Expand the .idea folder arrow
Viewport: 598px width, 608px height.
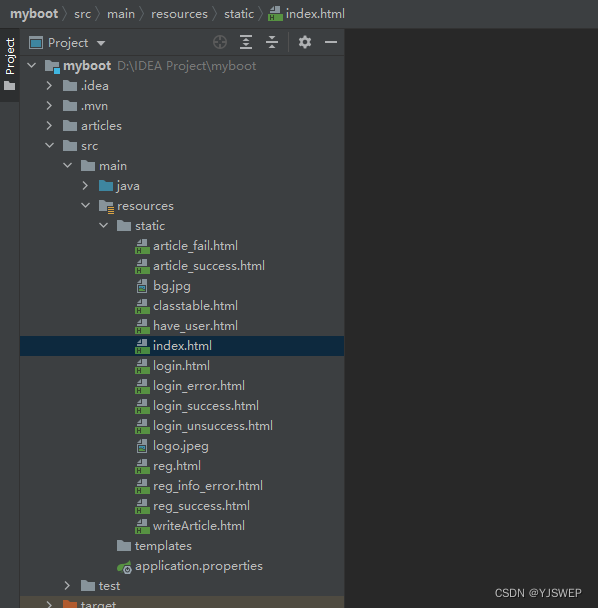click(x=49, y=86)
